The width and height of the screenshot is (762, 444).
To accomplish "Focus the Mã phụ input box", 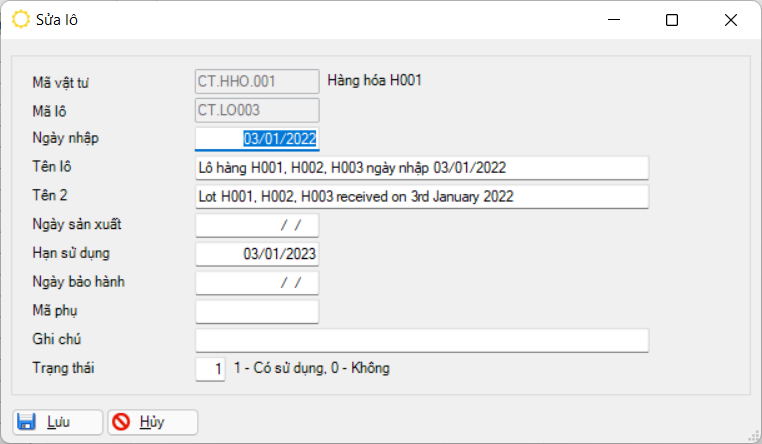I will coord(257,312).
